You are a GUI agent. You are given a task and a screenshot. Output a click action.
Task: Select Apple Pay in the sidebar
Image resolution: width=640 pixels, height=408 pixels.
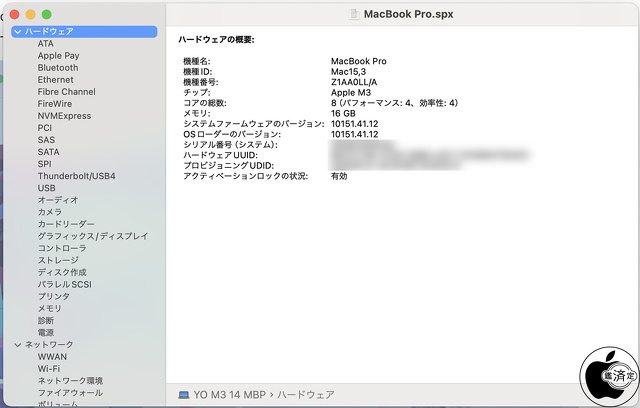pos(58,55)
